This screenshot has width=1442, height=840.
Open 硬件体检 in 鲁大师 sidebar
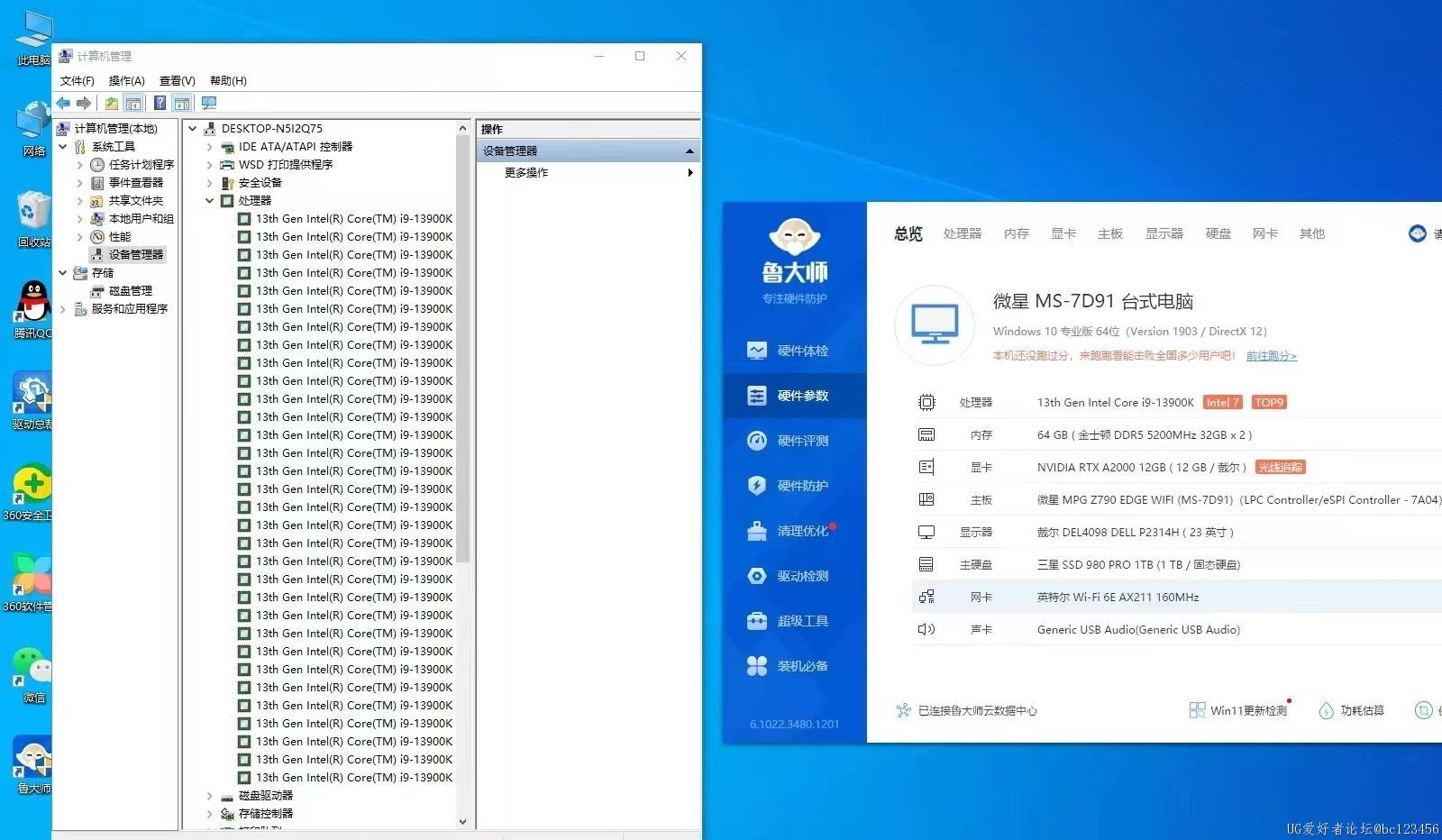pos(794,351)
